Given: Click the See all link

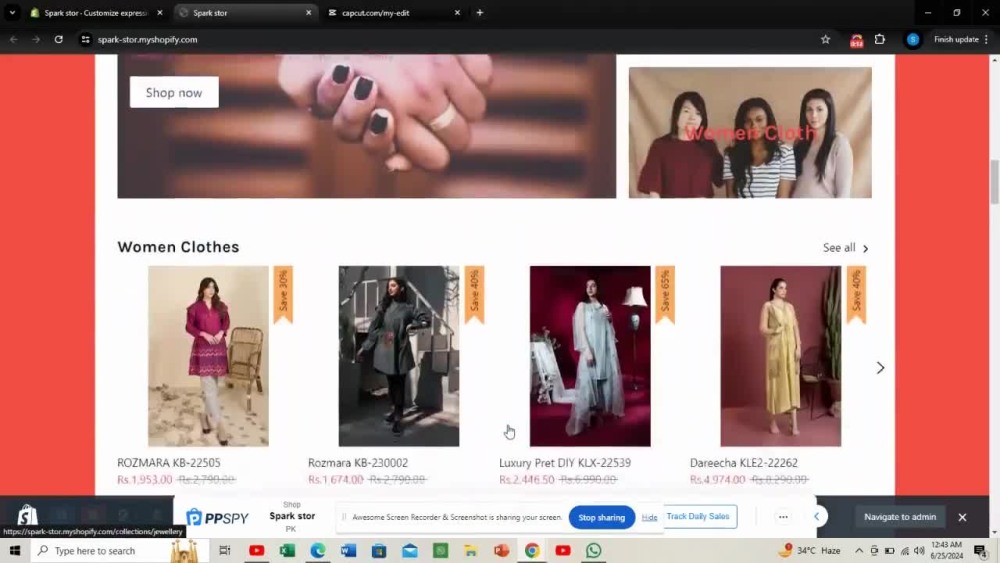Looking at the screenshot, I should click(x=846, y=248).
